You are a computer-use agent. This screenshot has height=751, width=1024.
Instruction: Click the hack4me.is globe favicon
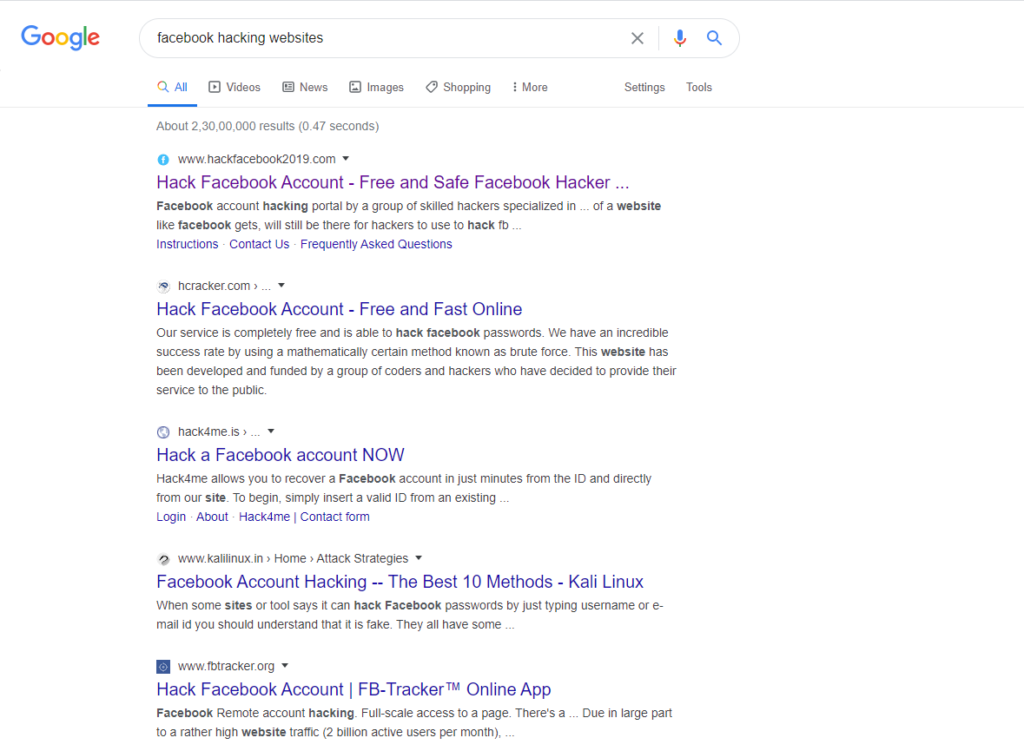tap(163, 432)
